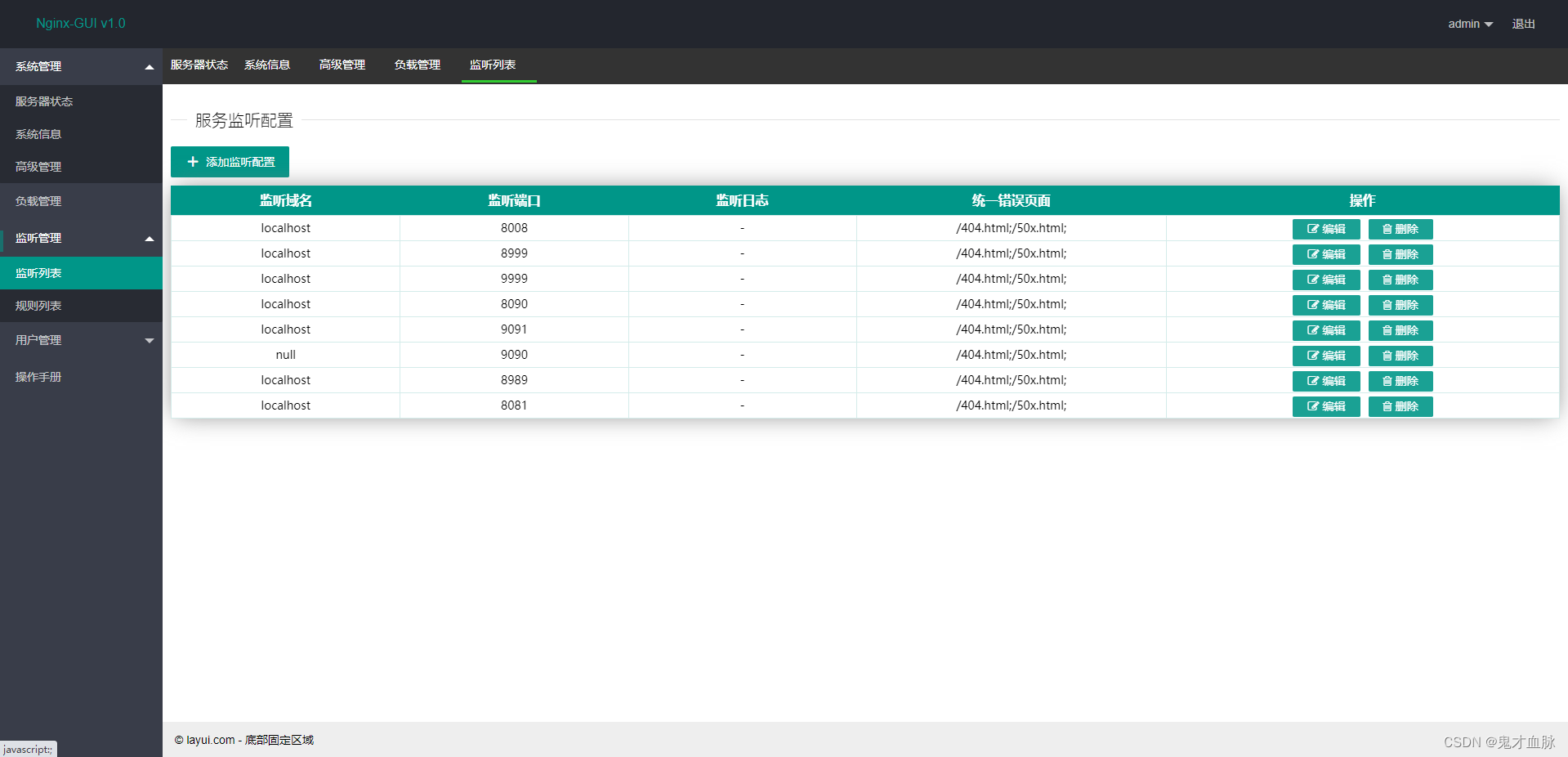Expand the 用户管理 sidebar section
Viewport: 1568px width, 757px height.
pyautogui.click(x=81, y=340)
